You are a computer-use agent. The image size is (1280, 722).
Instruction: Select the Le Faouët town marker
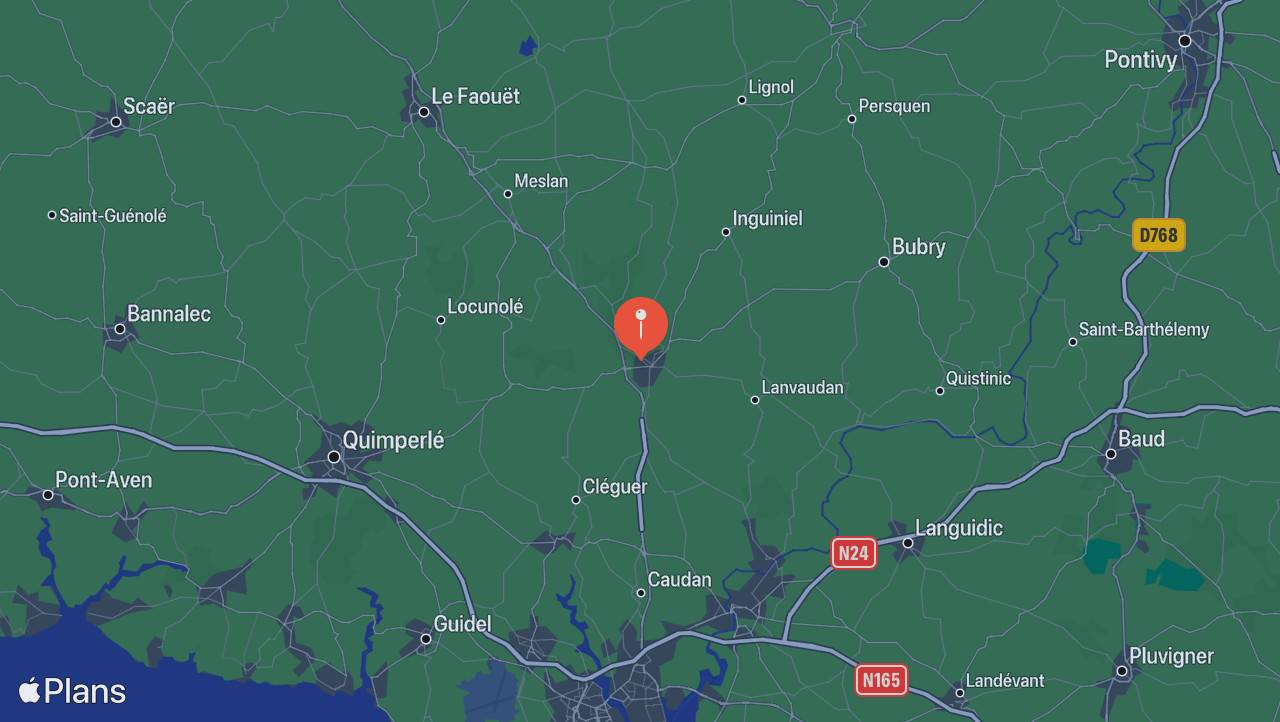(x=424, y=112)
